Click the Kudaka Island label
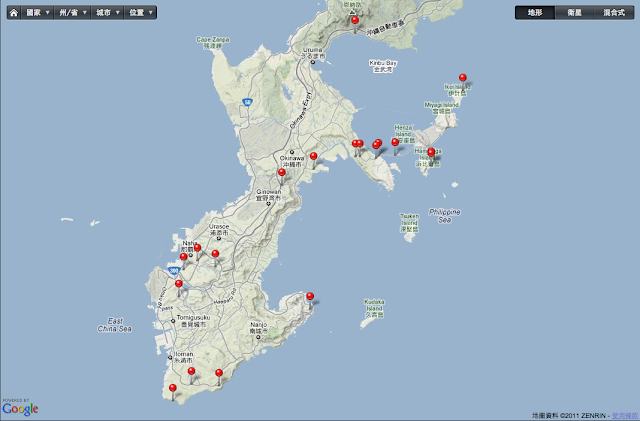The width and height of the screenshot is (640, 421). 374,309
